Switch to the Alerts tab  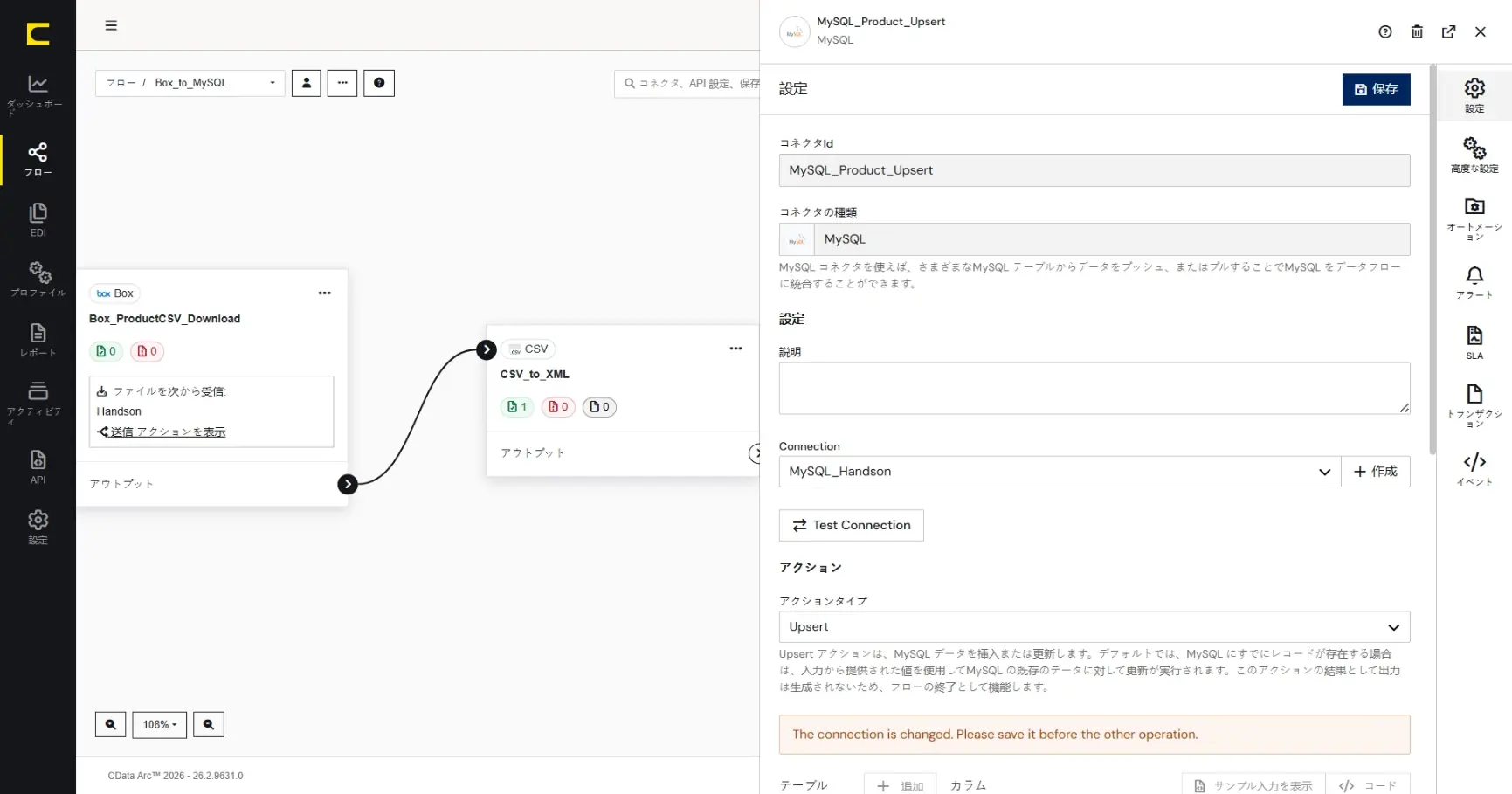coord(1474,282)
